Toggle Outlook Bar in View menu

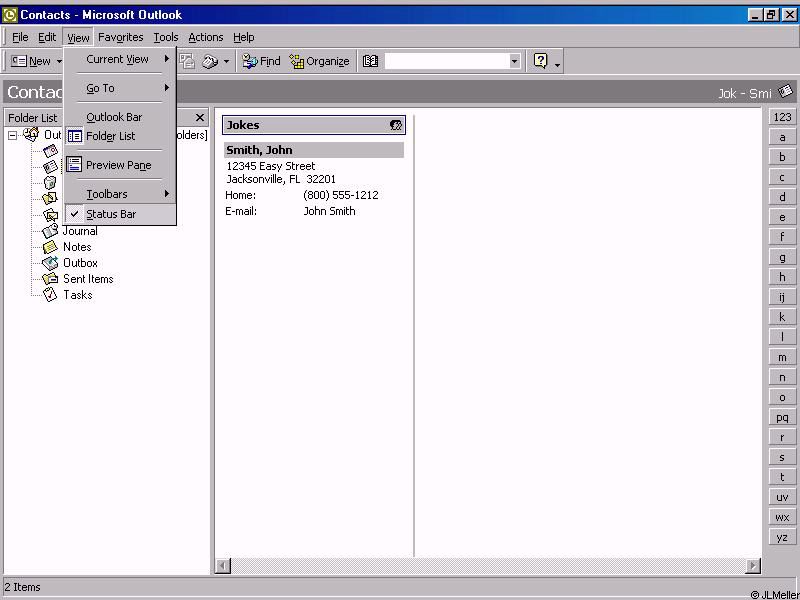tap(120, 117)
